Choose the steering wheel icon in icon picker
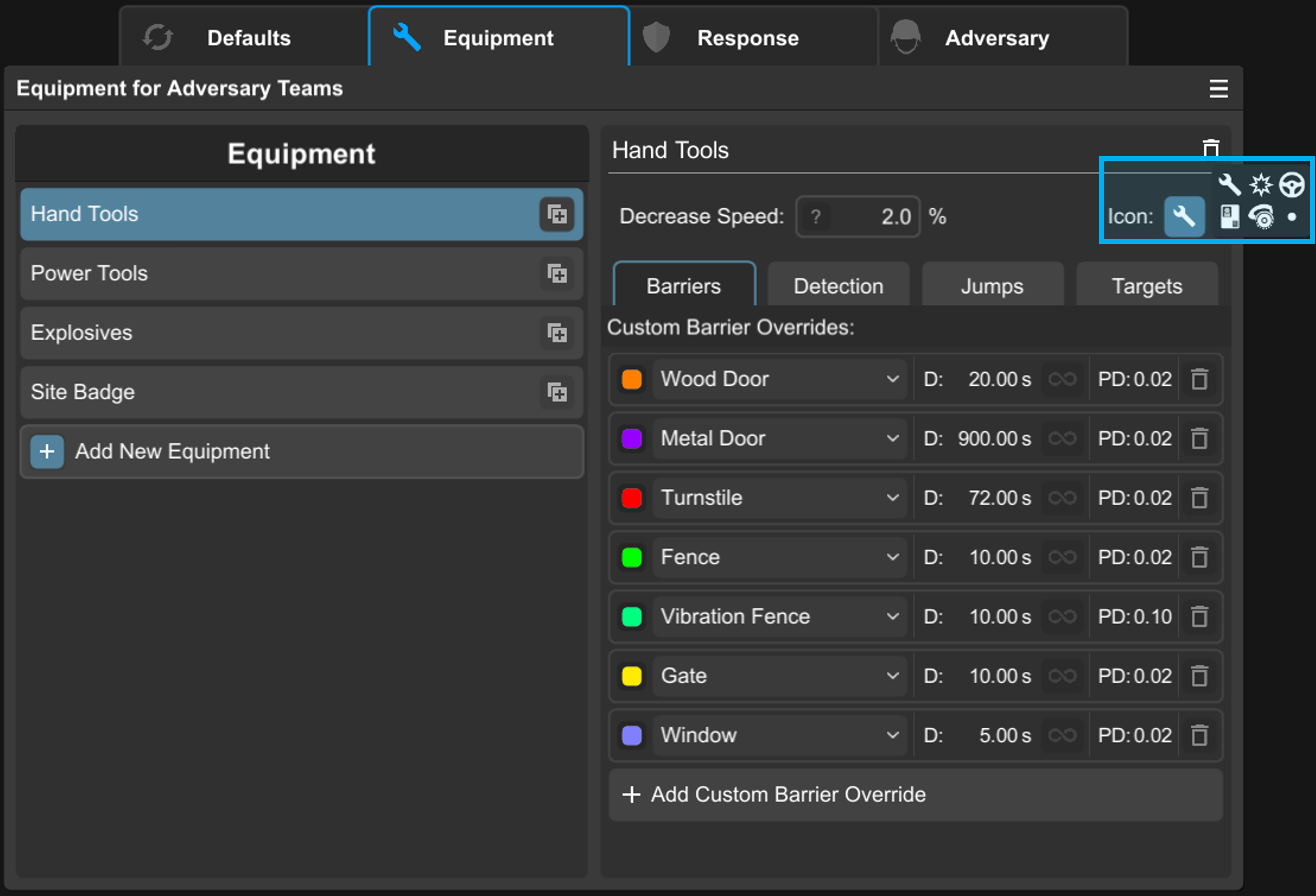Screen dimensions: 1316x896 pyautogui.click(x=1292, y=184)
